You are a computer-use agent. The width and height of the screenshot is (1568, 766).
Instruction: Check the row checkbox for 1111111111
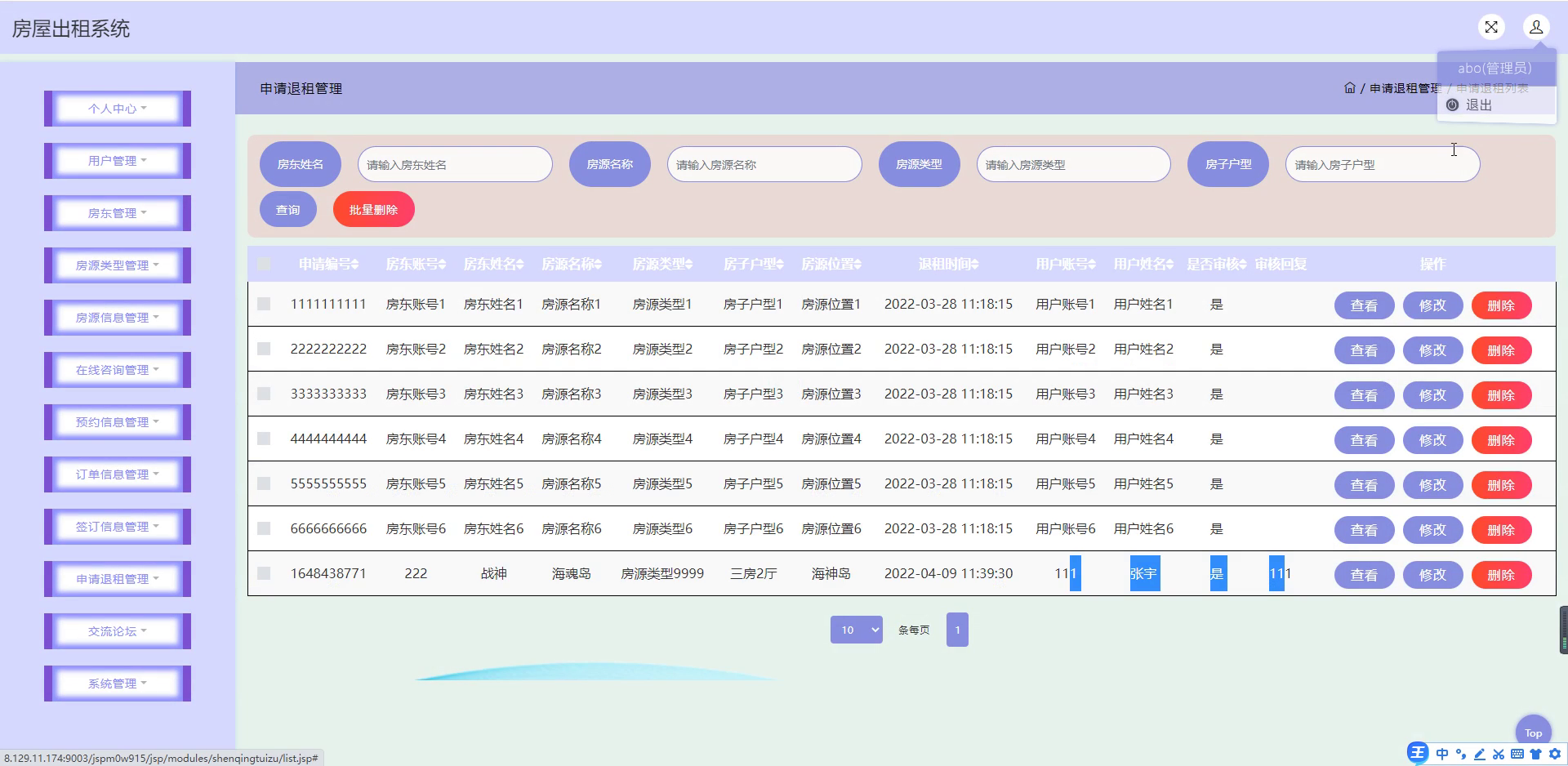coord(264,304)
